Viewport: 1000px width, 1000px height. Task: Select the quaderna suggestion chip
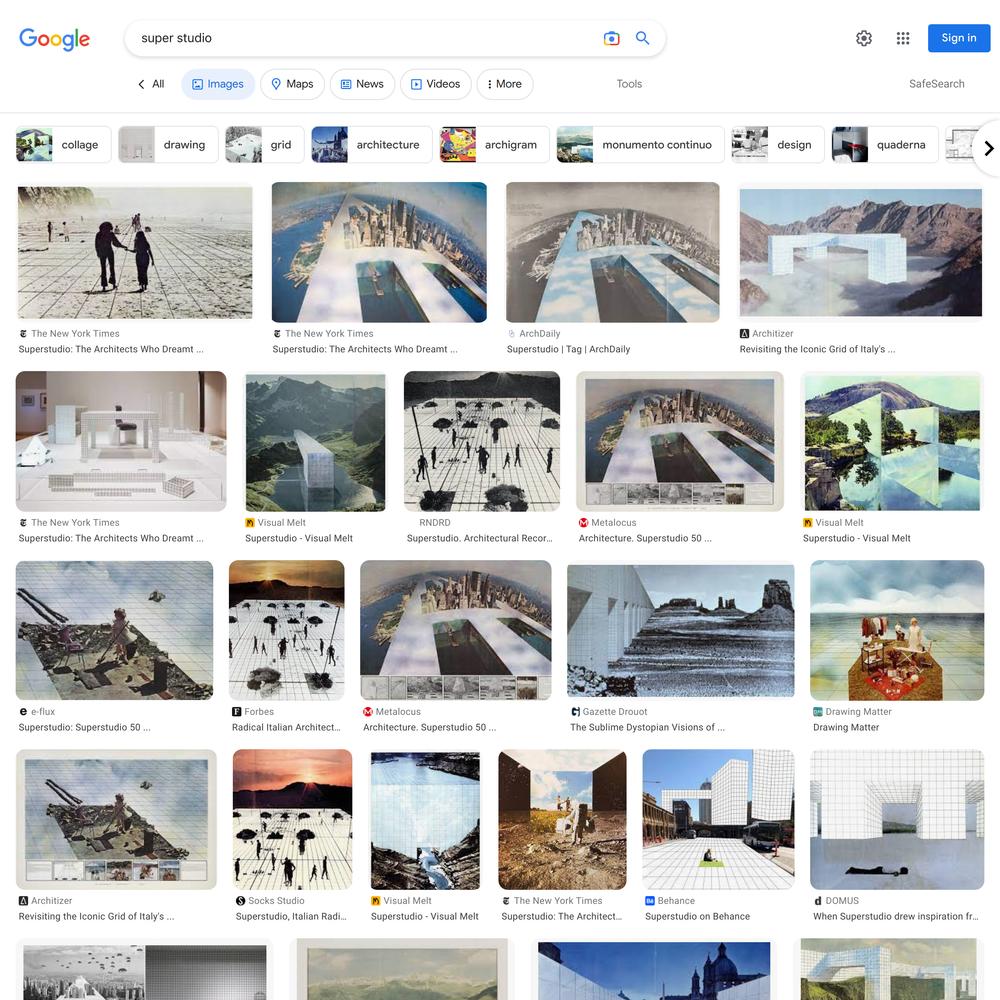(885, 145)
